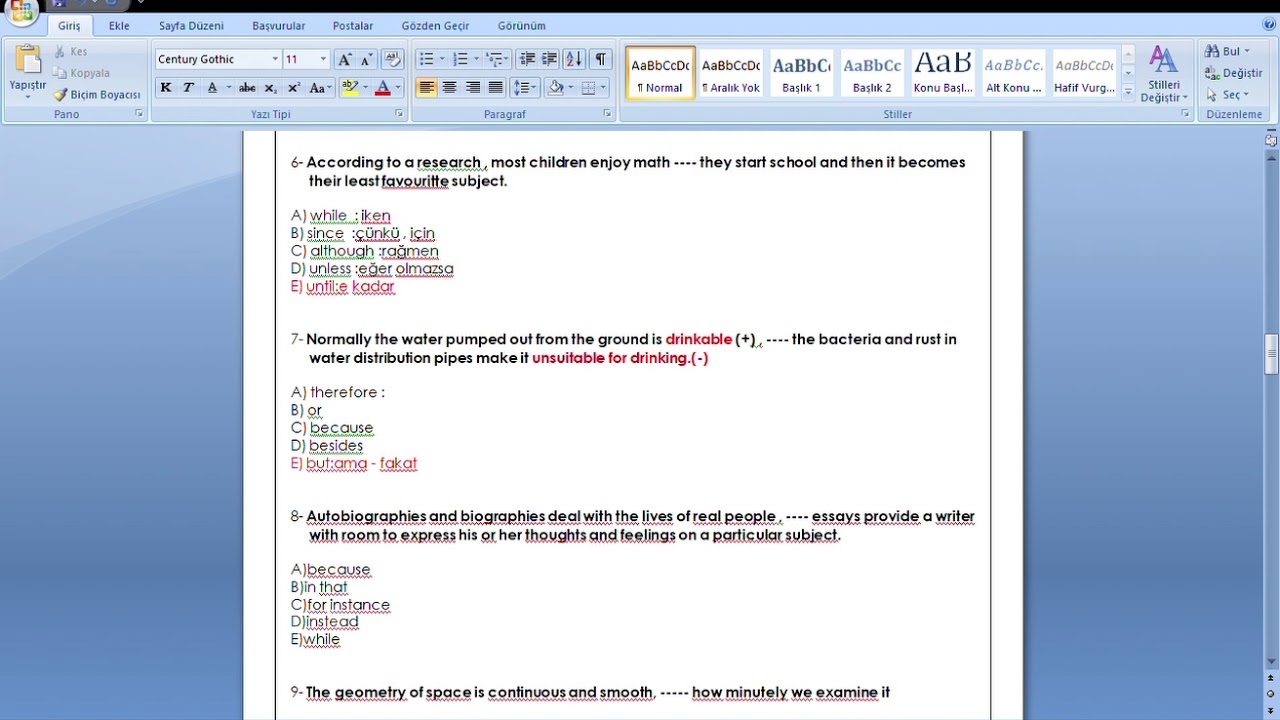Open the Yazı Tipi font dialog launcher
Viewport: 1280px width, 720px height.
399,114
